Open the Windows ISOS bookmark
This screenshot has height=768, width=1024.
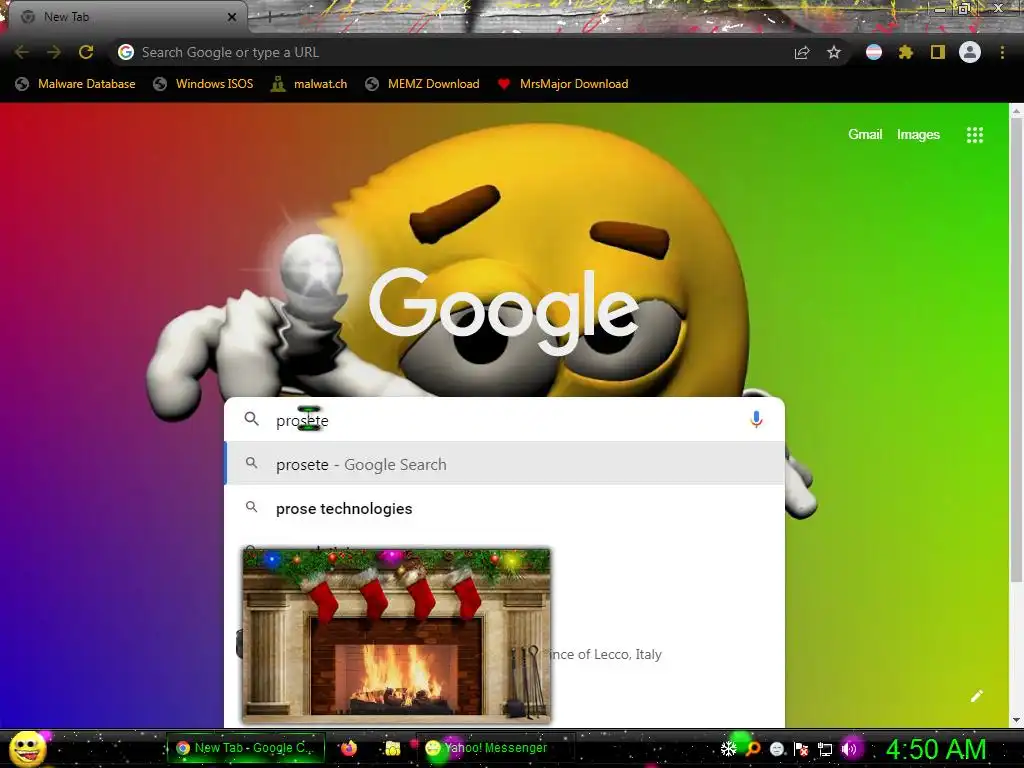[202, 84]
